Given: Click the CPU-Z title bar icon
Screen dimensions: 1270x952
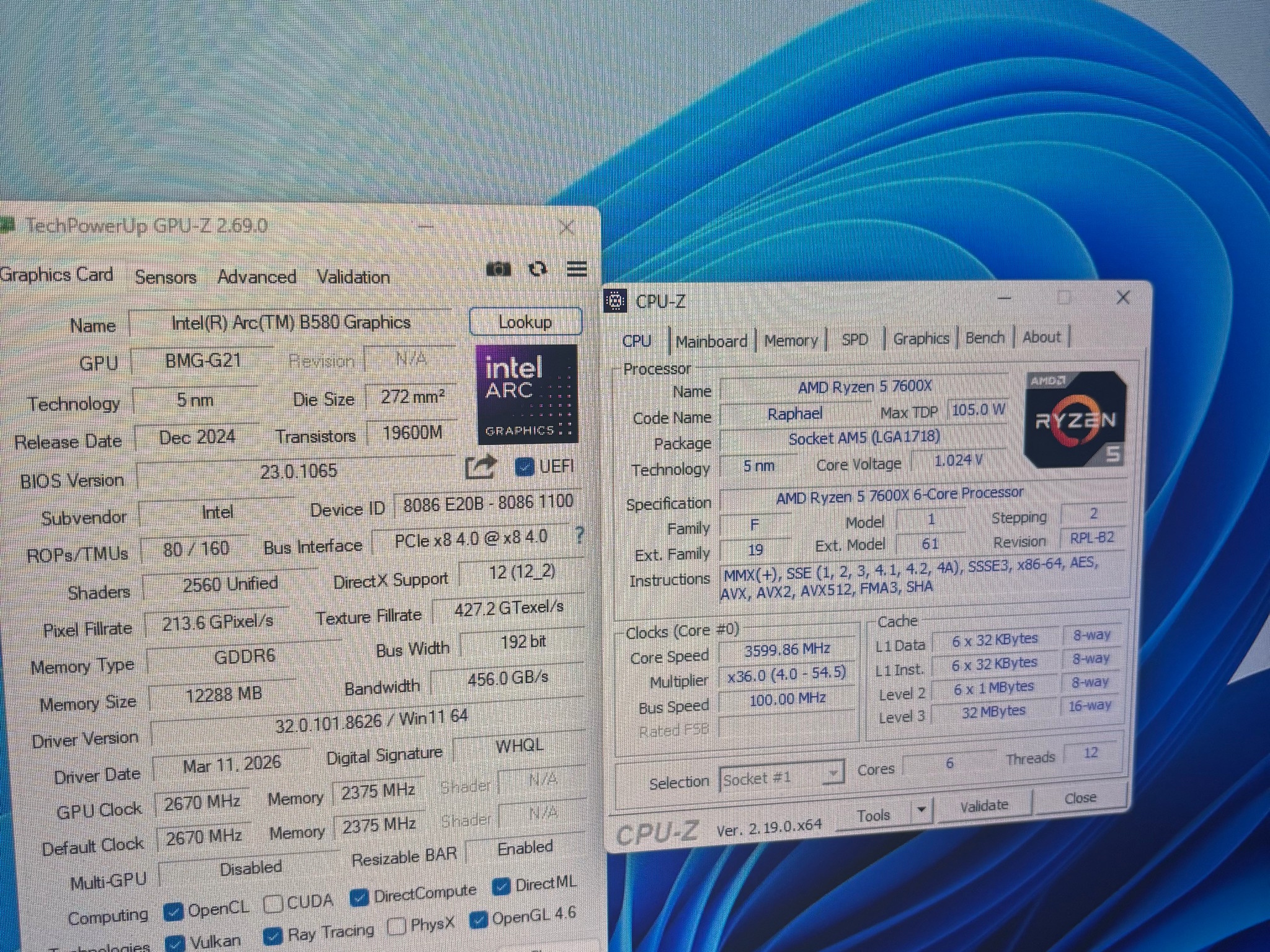Looking at the screenshot, I should 615,301.
